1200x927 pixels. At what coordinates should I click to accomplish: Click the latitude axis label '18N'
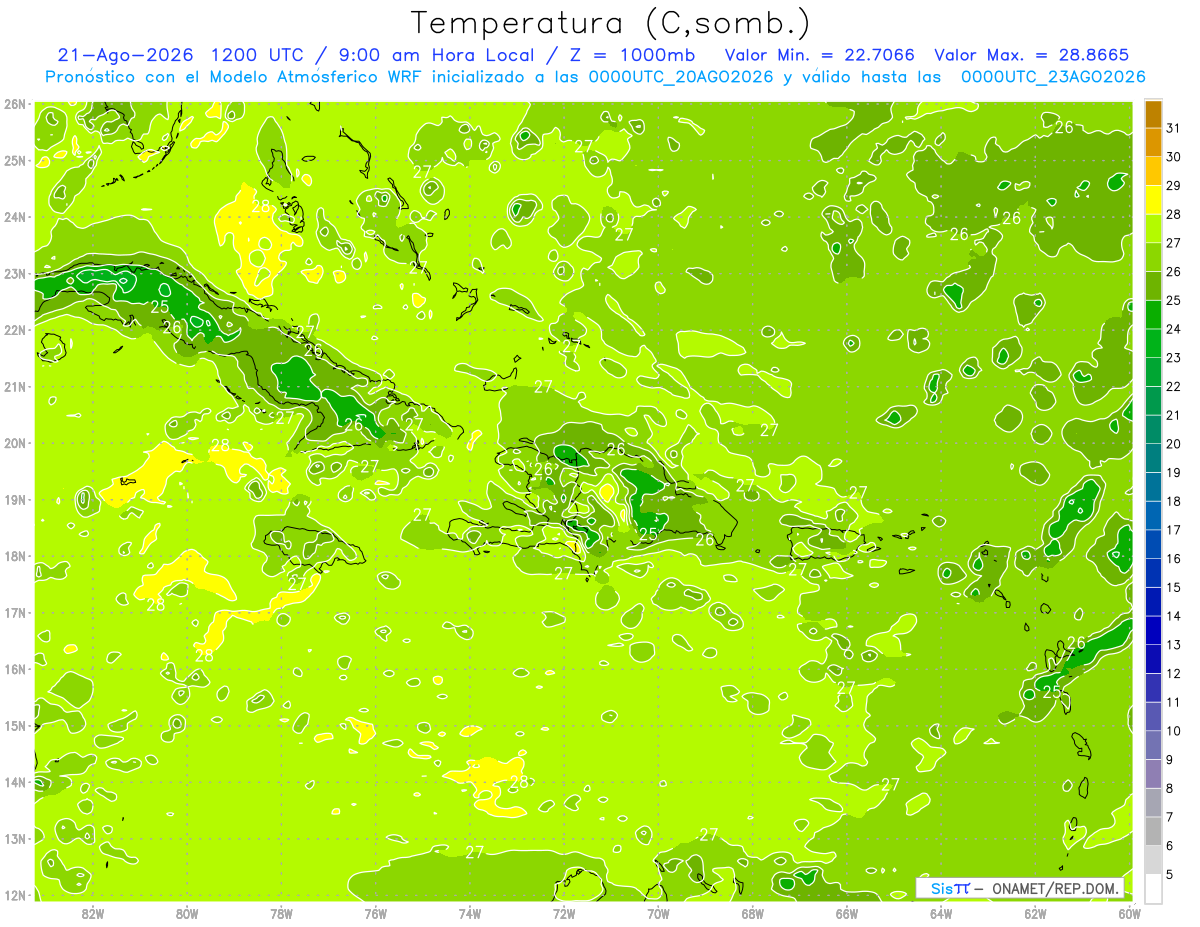click(15, 556)
